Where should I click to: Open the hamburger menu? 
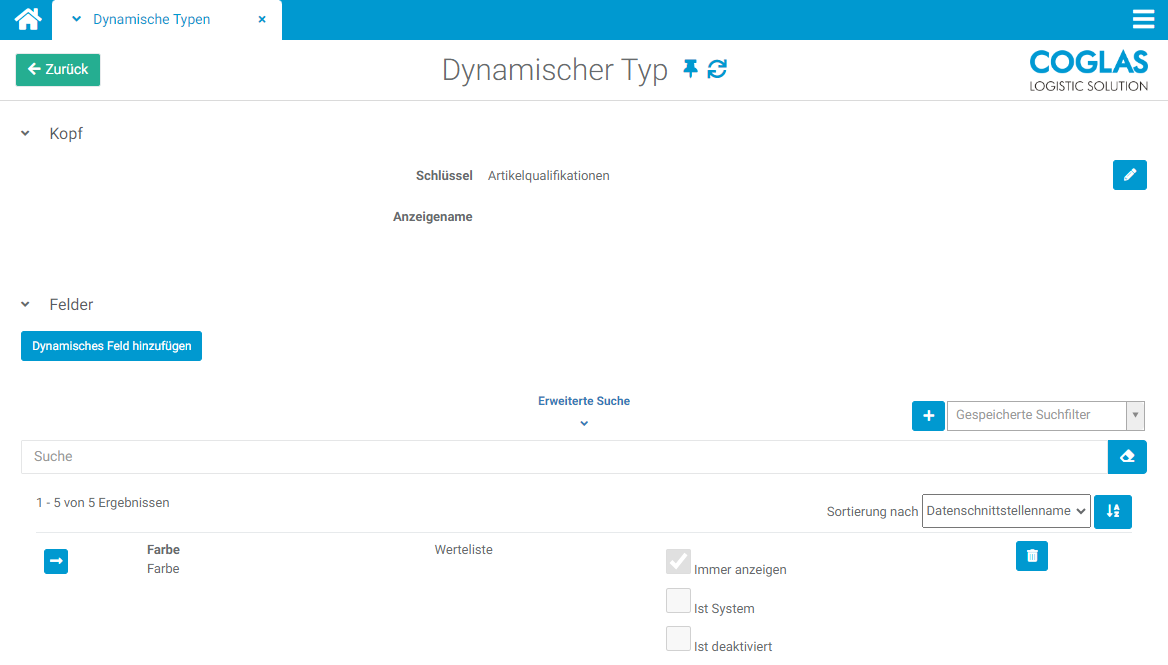click(x=1143, y=20)
